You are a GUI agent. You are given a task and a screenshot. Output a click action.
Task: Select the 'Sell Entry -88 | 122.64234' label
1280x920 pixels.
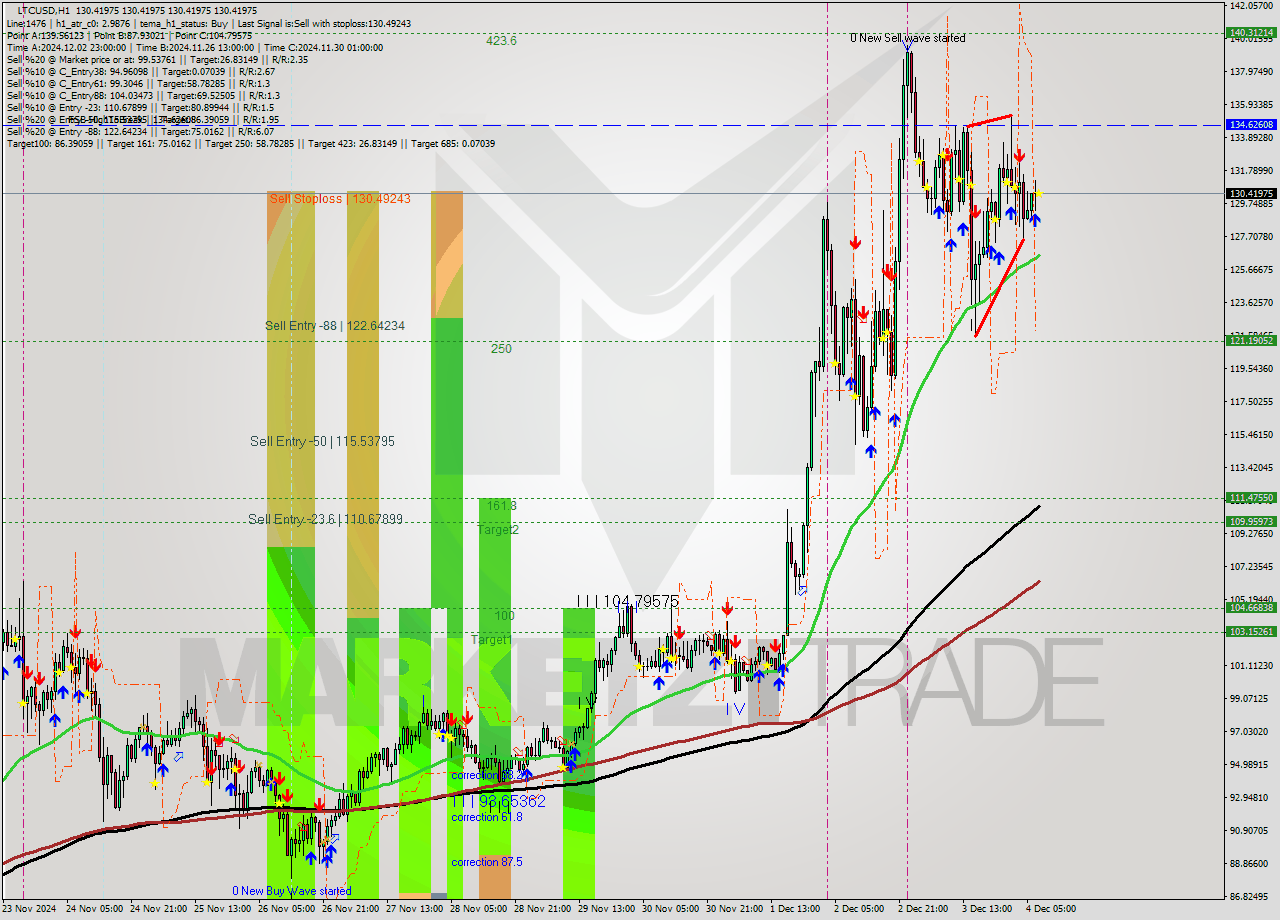335,326
